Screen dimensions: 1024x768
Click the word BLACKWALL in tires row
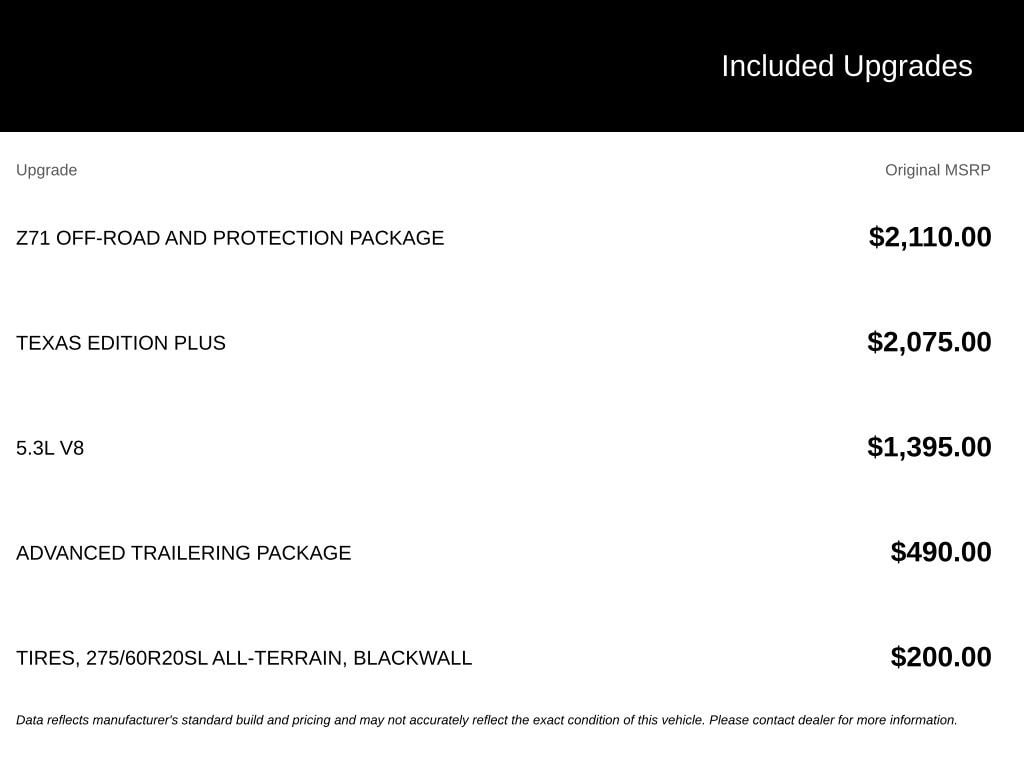coord(413,658)
